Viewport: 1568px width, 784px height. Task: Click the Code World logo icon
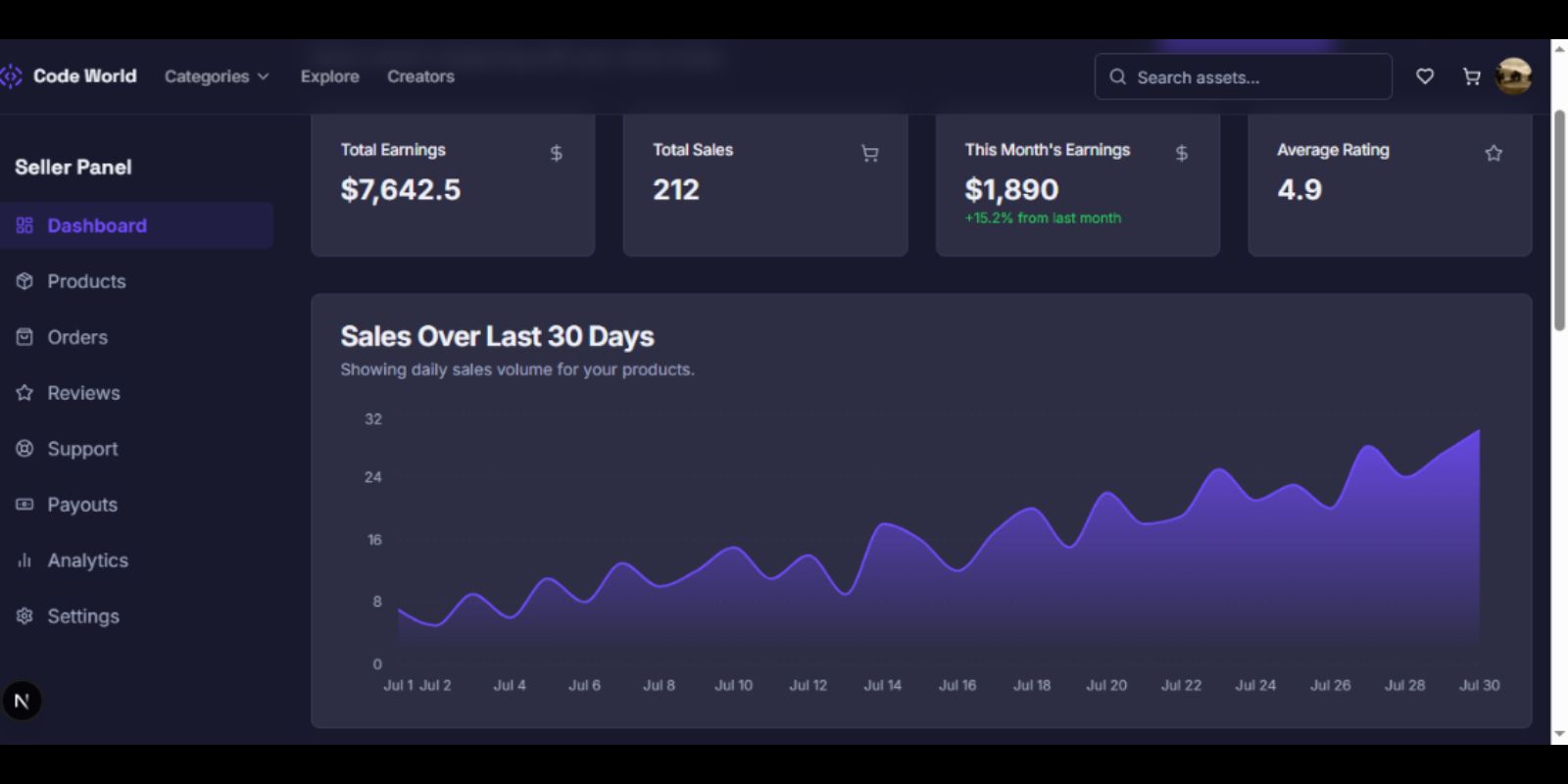pyautogui.click(x=11, y=76)
